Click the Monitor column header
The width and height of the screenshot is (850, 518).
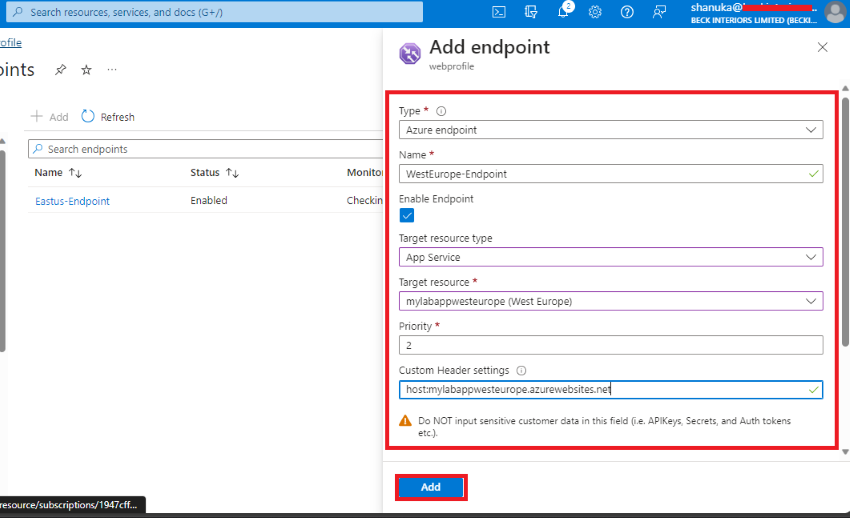(x=365, y=172)
